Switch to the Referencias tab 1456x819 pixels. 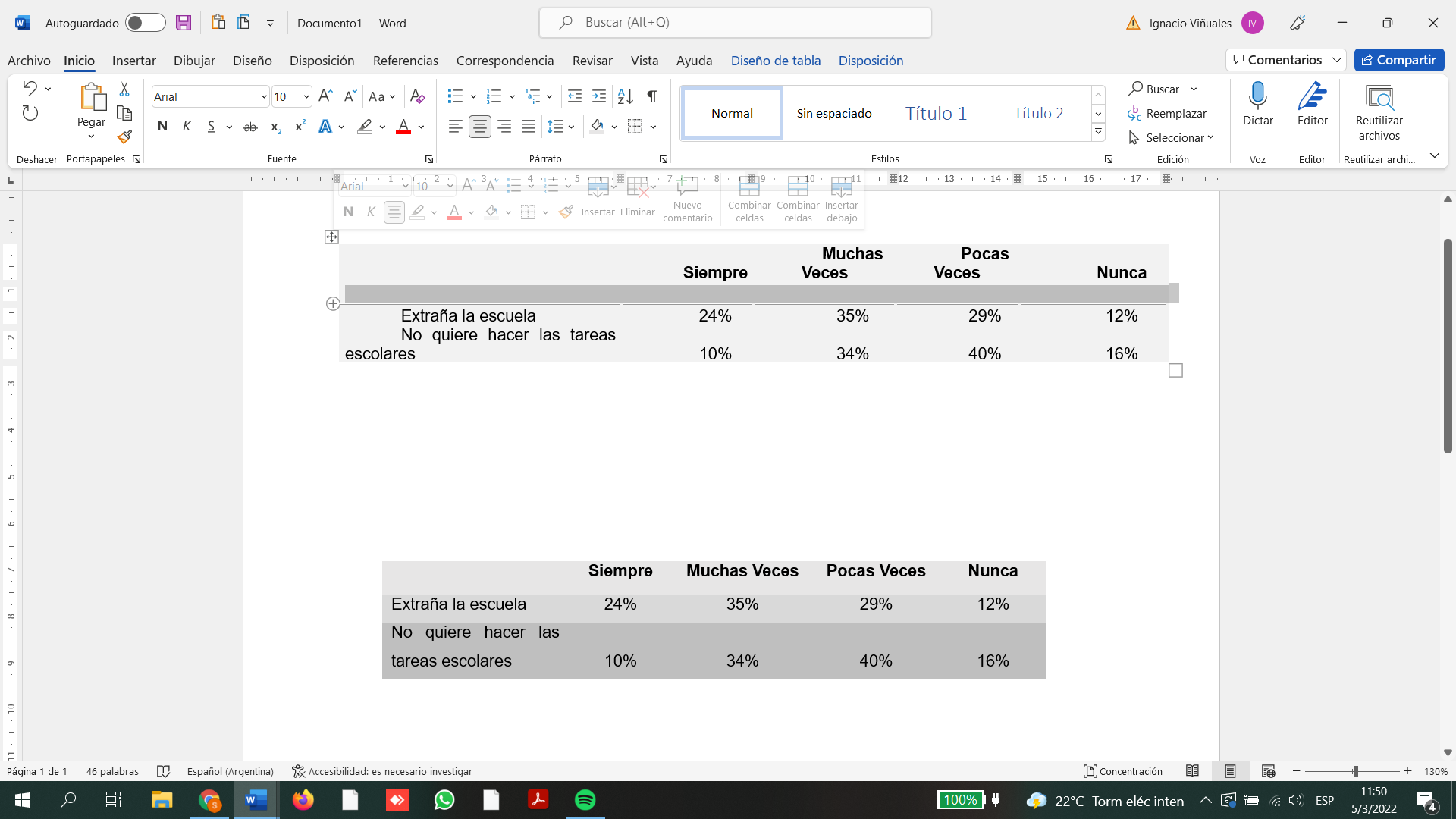pos(406,61)
